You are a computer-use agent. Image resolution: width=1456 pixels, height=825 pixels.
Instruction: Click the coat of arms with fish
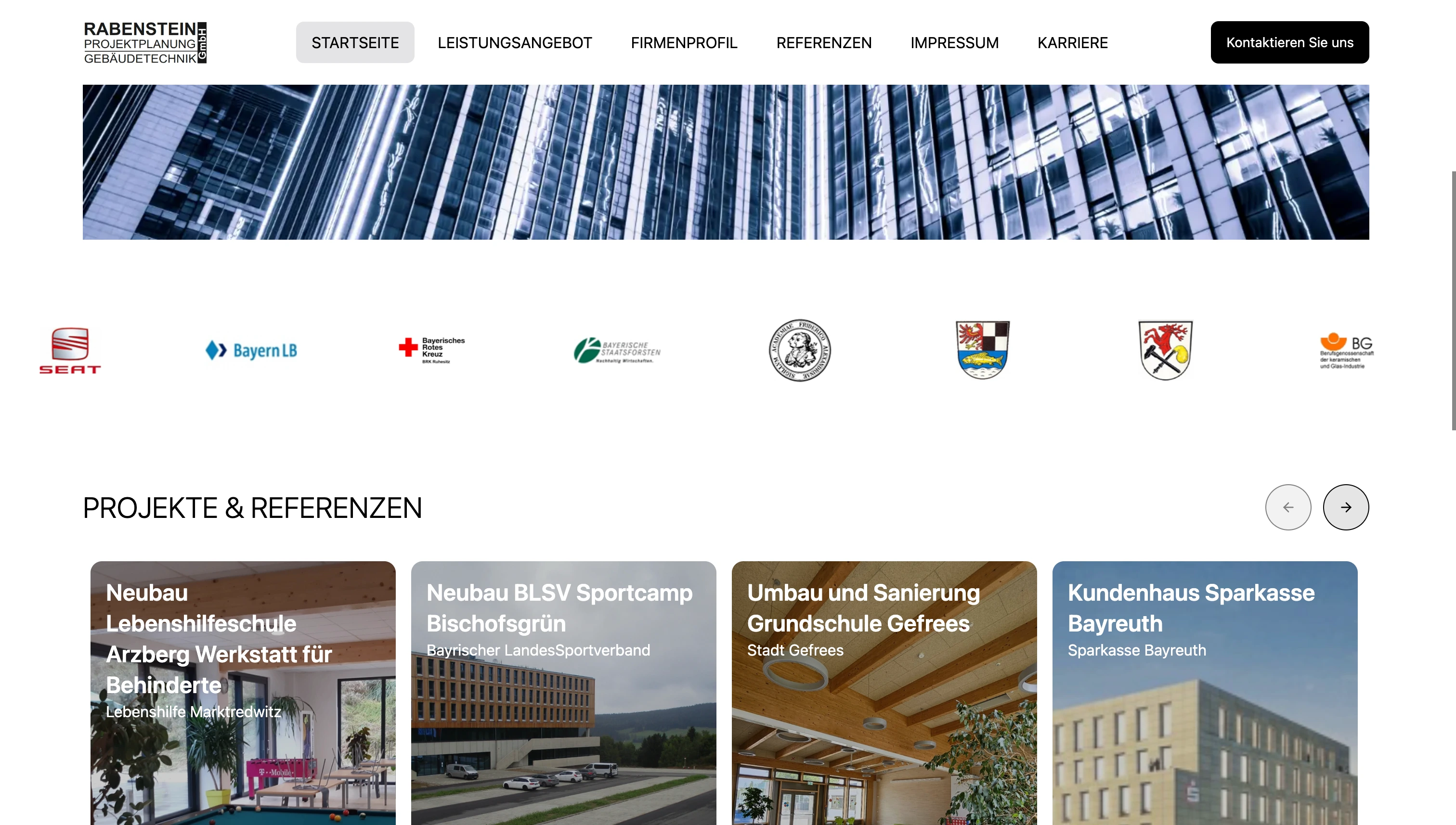click(982, 349)
